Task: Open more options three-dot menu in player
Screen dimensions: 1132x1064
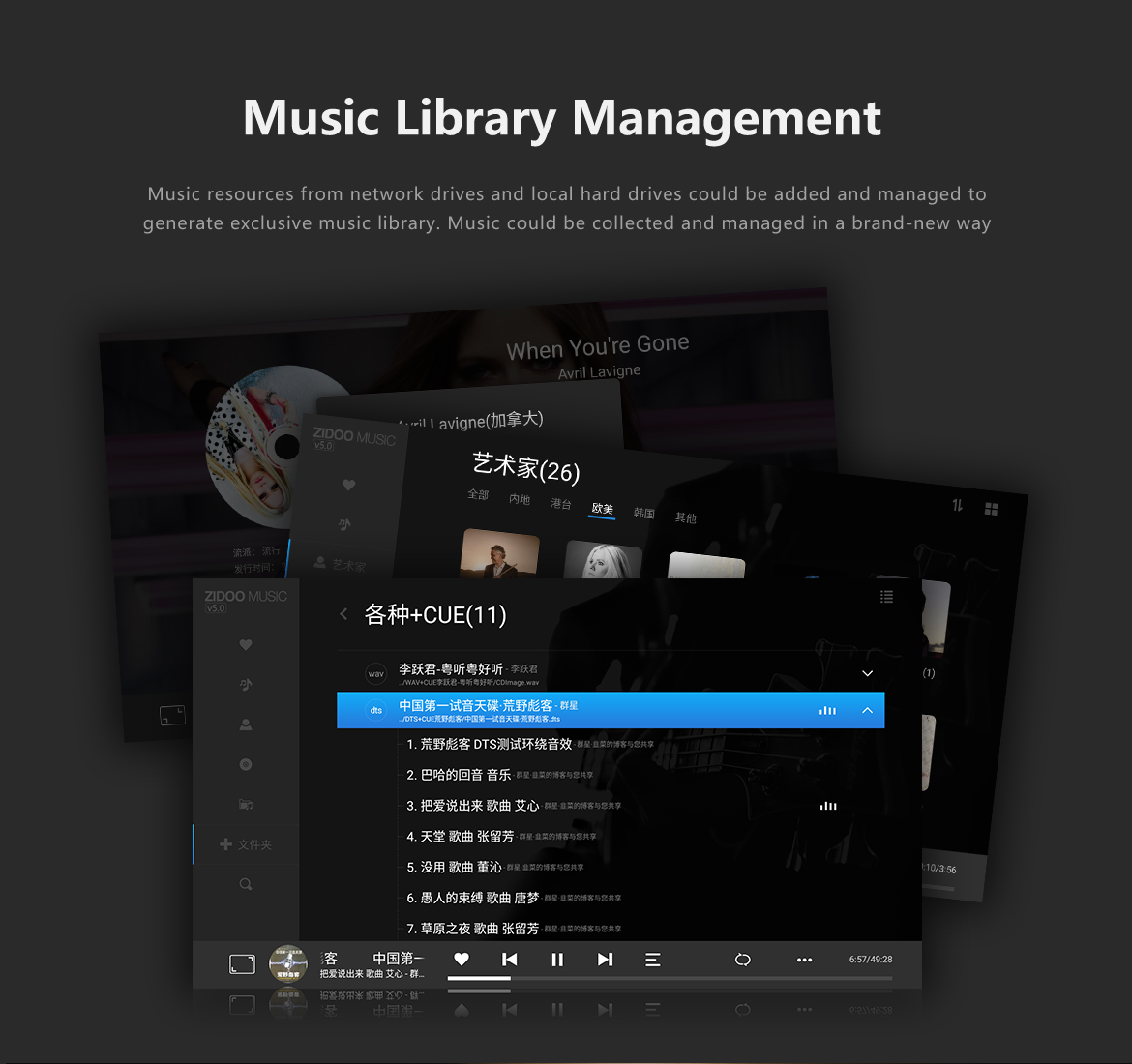Action: click(x=804, y=960)
